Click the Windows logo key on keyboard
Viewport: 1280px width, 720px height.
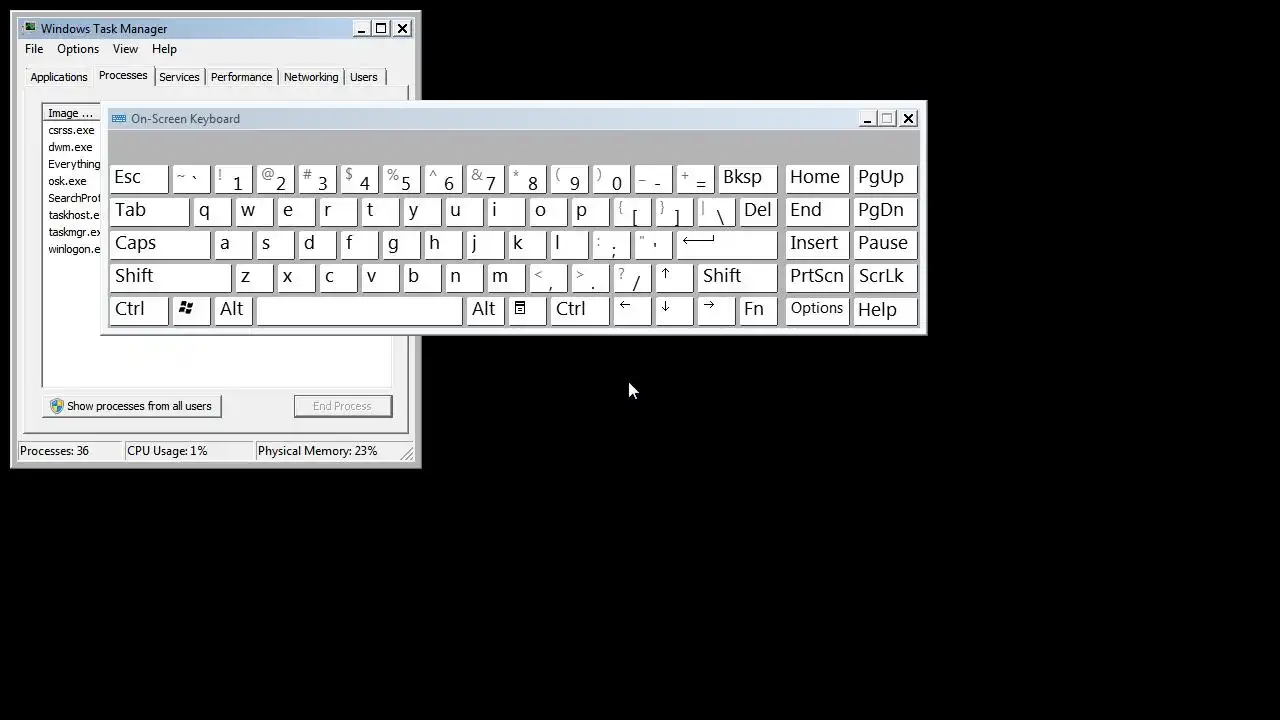191,310
